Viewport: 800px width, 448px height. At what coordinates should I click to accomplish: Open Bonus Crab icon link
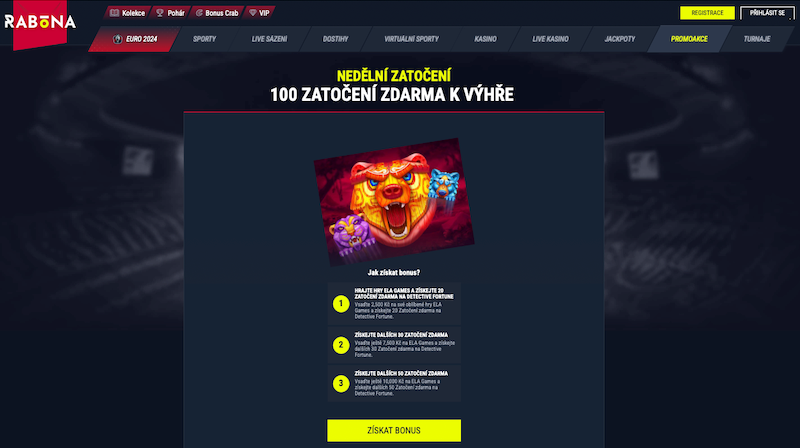[199, 13]
